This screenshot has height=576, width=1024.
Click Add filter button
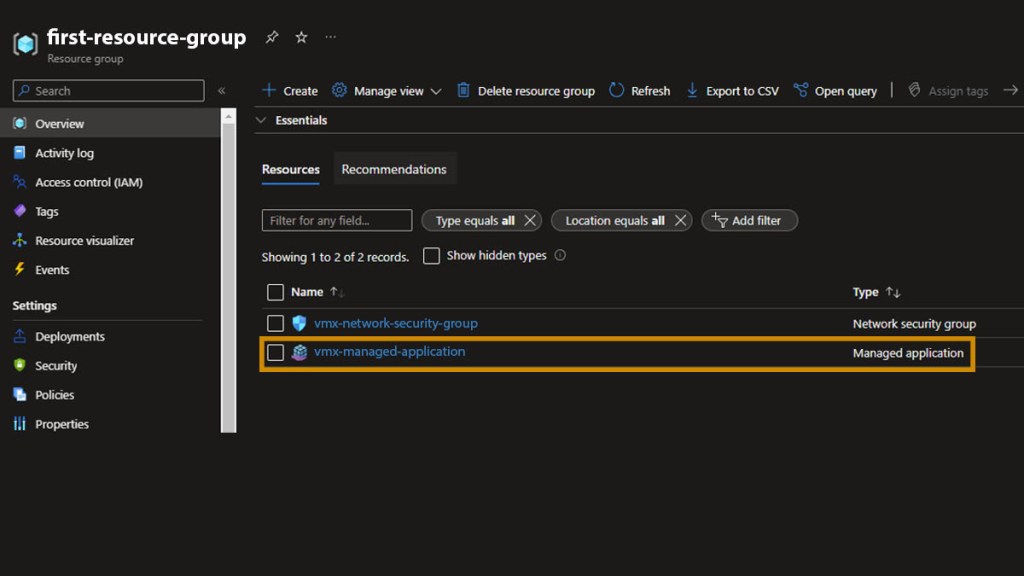coord(749,221)
